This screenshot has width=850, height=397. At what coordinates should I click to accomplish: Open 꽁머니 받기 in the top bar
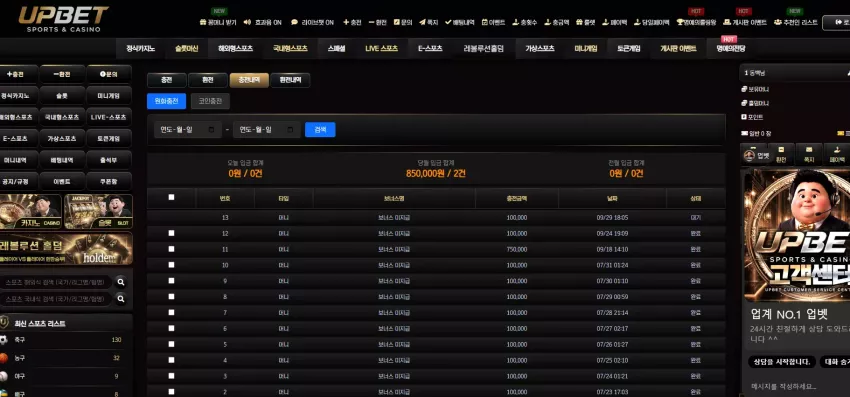coord(218,22)
